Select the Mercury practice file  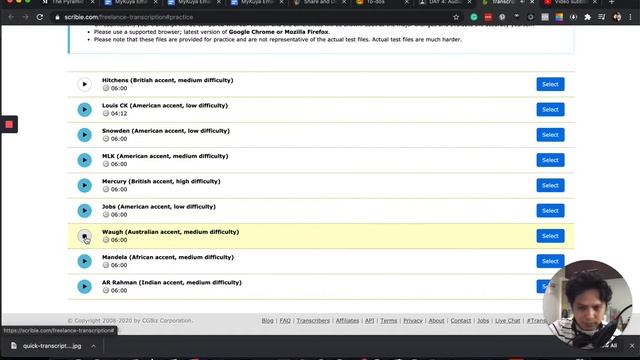click(x=550, y=185)
